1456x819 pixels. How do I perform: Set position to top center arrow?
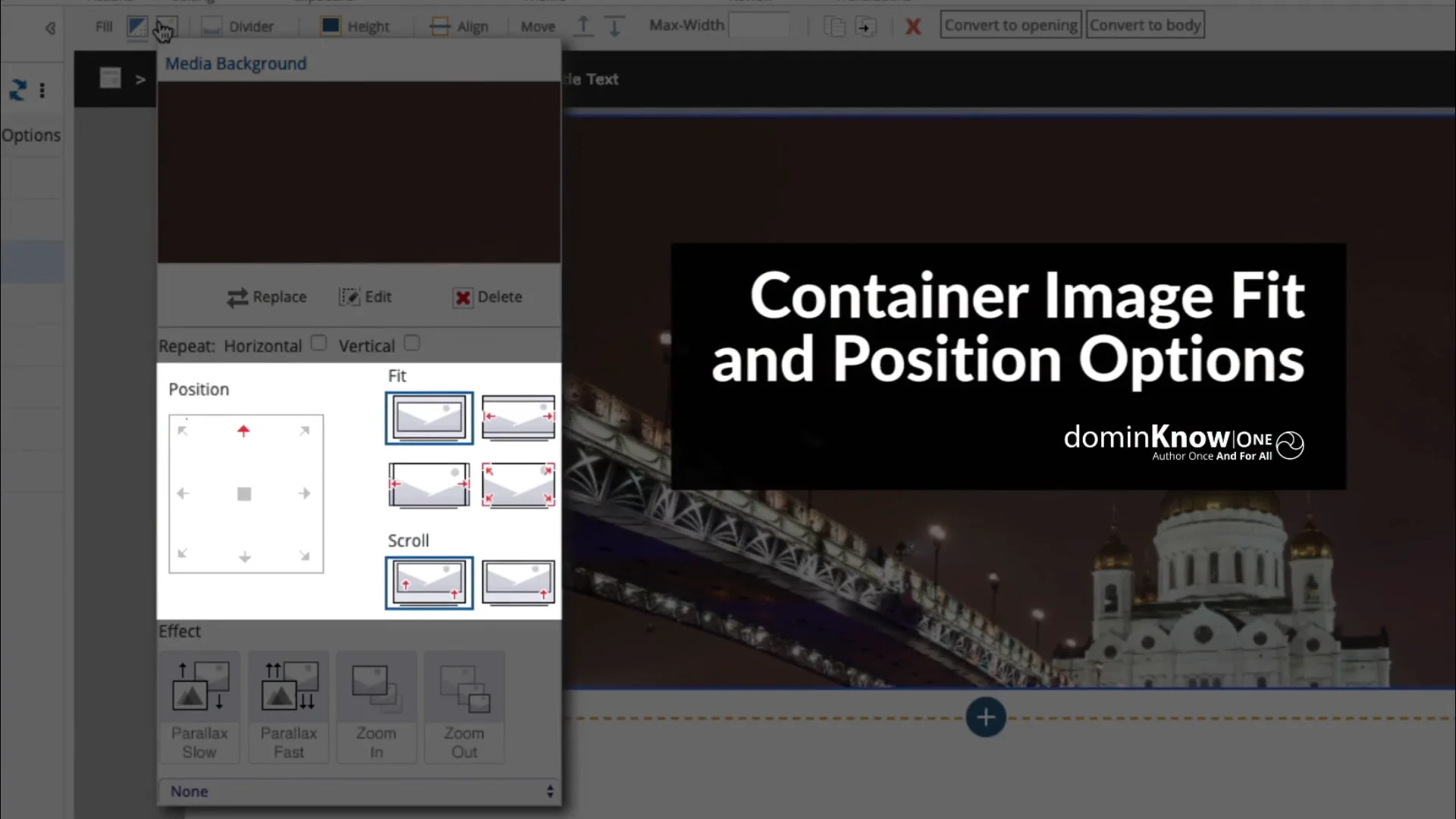click(243, 431)
